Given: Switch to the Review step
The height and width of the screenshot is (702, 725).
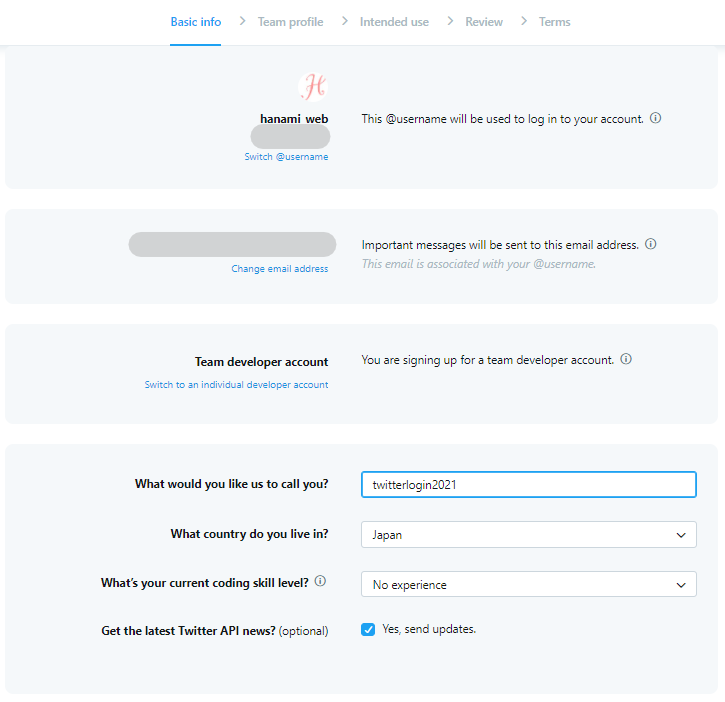Looking at the screenshot, I should (484, 22).
